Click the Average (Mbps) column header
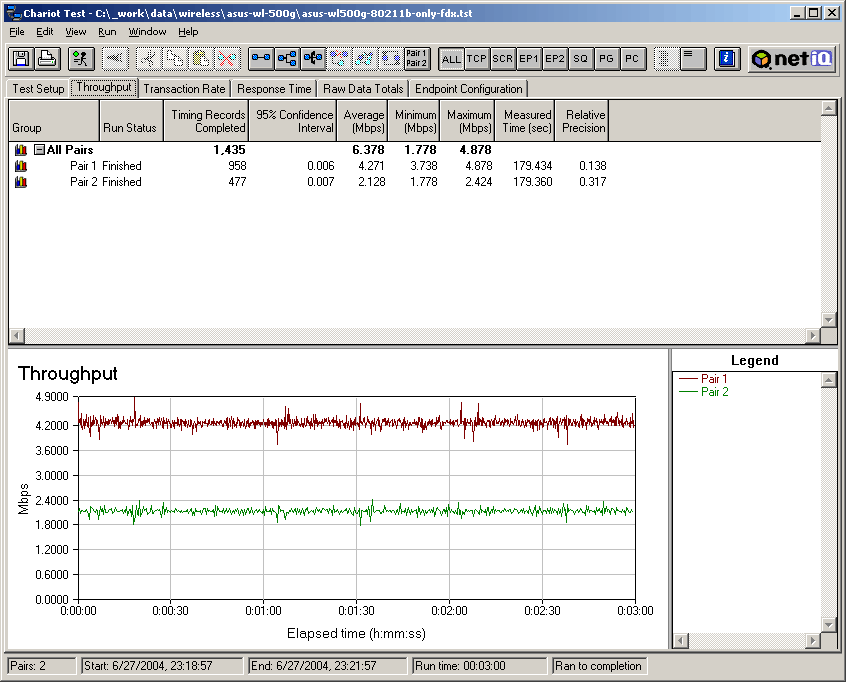846x682 pixels. pyautogui.click(x=363, y=122)
